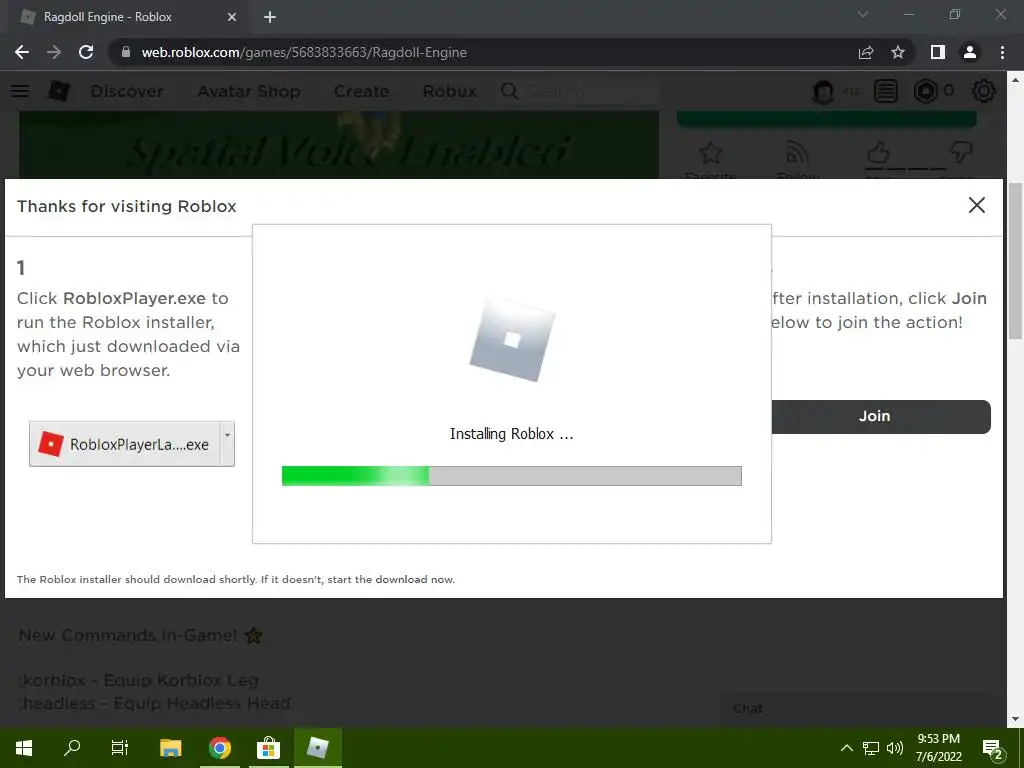Share this page from the address bar
The width and height of the screenshot is (1024, 768).
[866, 52]
